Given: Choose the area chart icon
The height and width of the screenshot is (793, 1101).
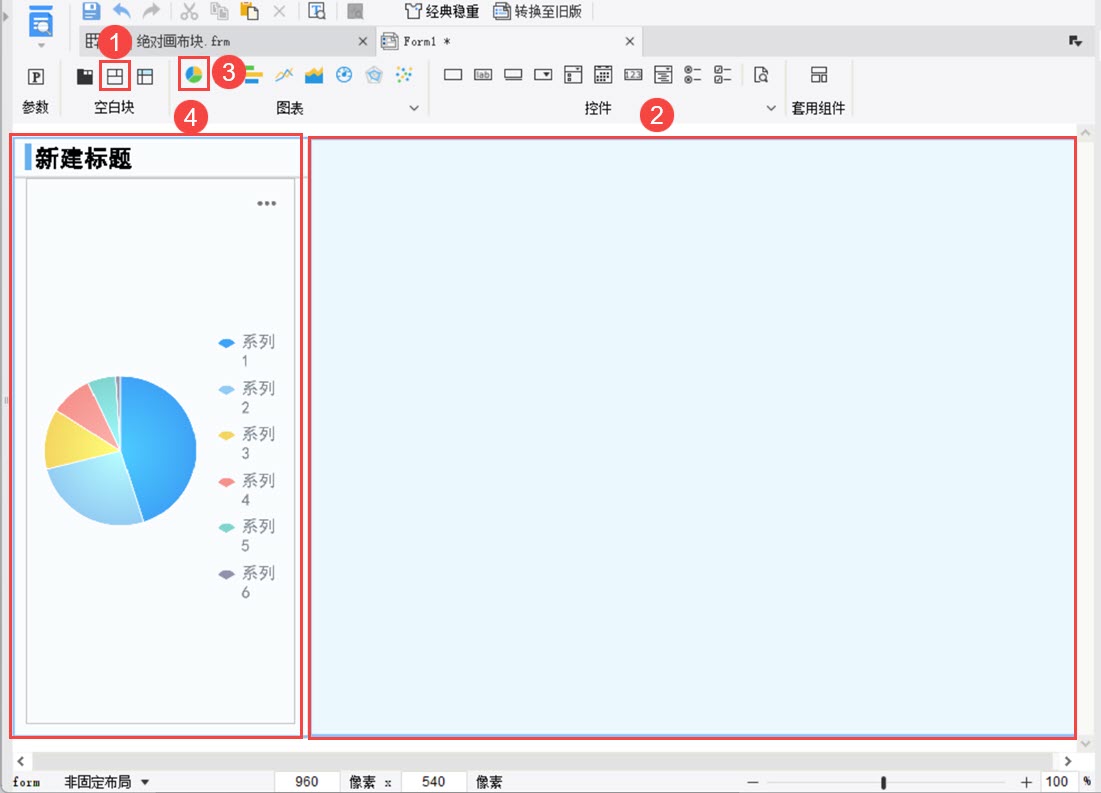Looking at the screenshot, I should point(314,74).
